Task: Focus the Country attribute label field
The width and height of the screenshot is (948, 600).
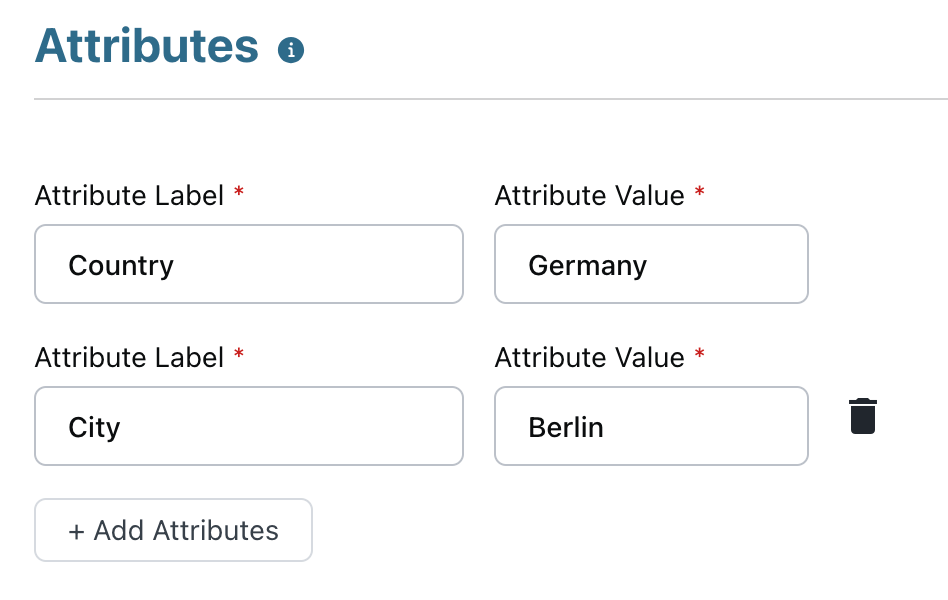Action: point(248,264)
